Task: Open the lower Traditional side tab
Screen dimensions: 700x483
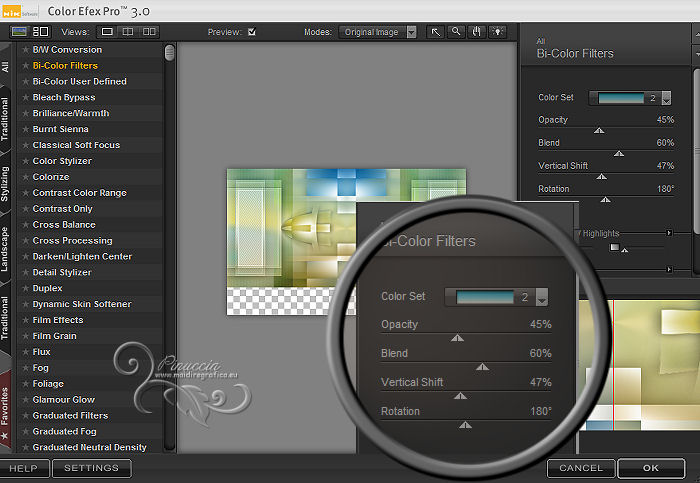Action: (5, 318)
